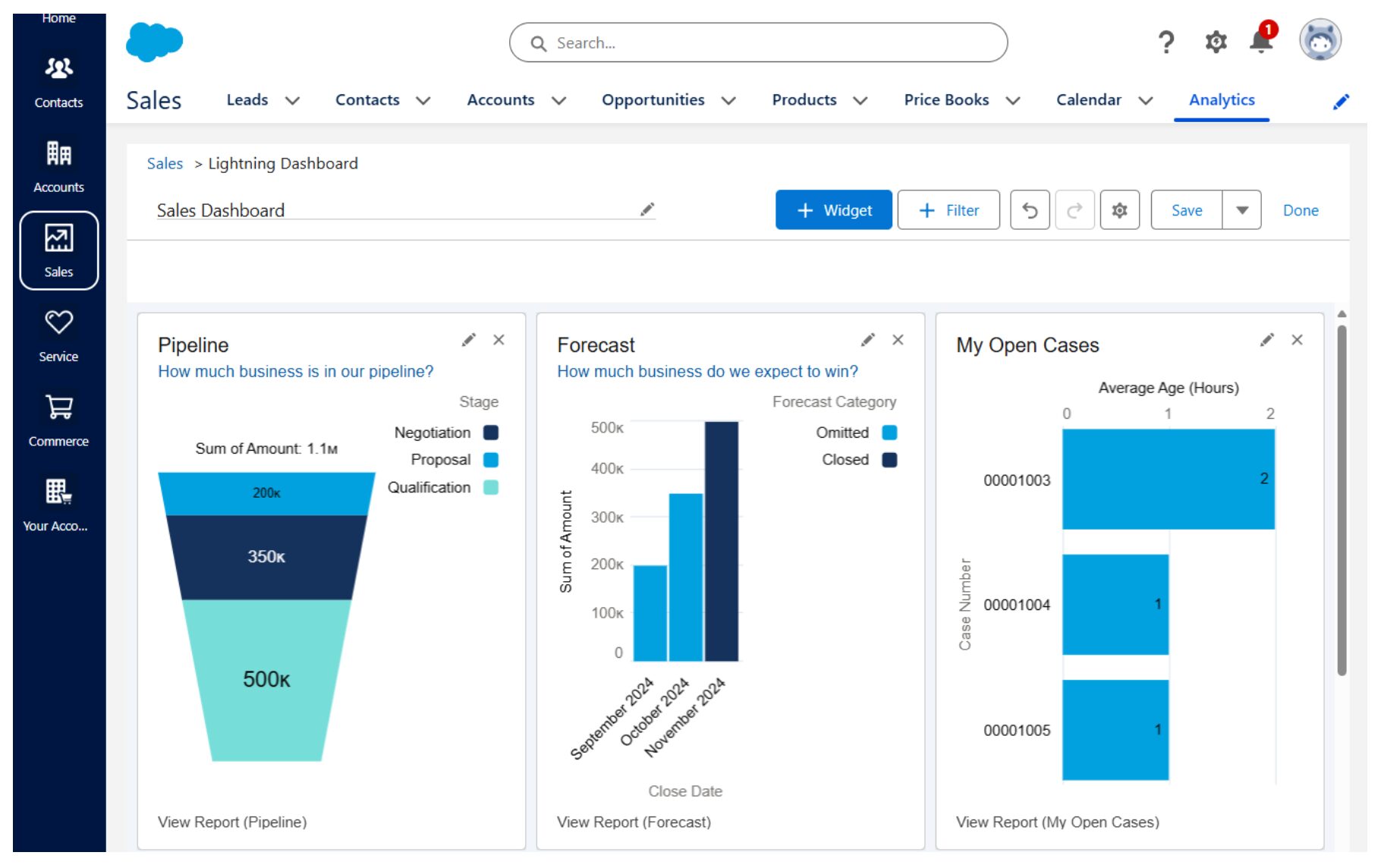Save the dashboard
The image size is (1381, 868).
(1187, 210)
